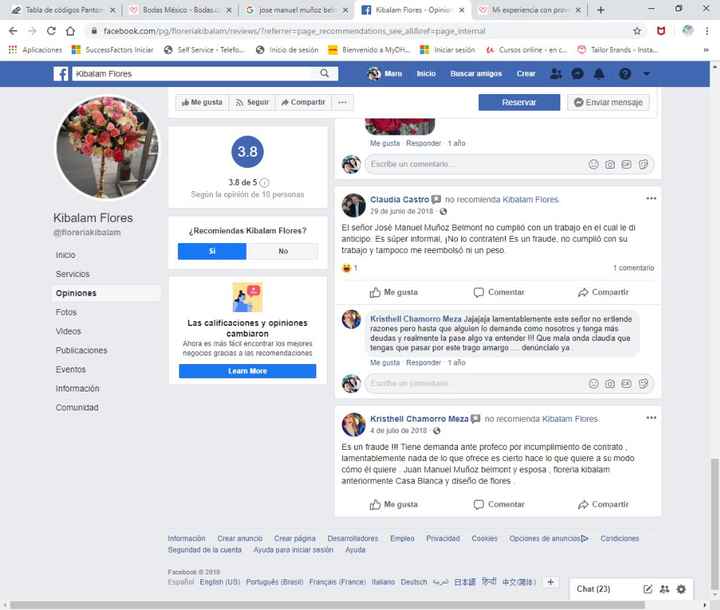Bookmark page with the star icon
The image size is (720, 610).
coord(637,31)
